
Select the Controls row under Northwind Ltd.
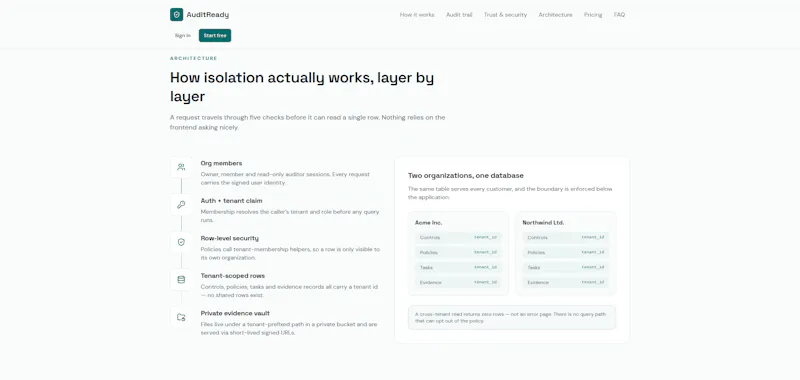tap(566, 238)
